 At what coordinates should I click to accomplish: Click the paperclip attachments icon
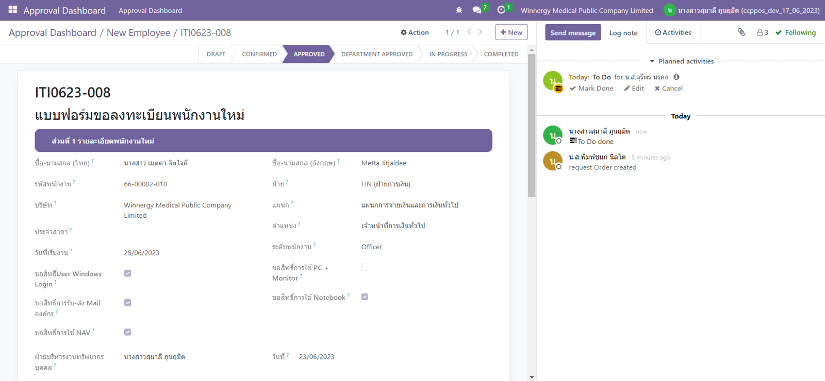pyautogui.click(x=741, y=32)
